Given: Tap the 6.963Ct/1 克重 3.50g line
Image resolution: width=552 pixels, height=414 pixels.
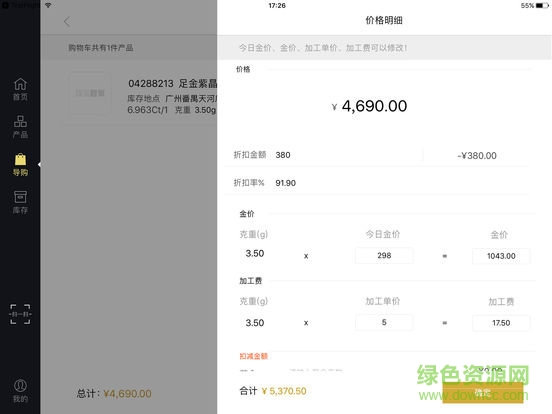Looking at the screenshot, I should tap(172, 110).
